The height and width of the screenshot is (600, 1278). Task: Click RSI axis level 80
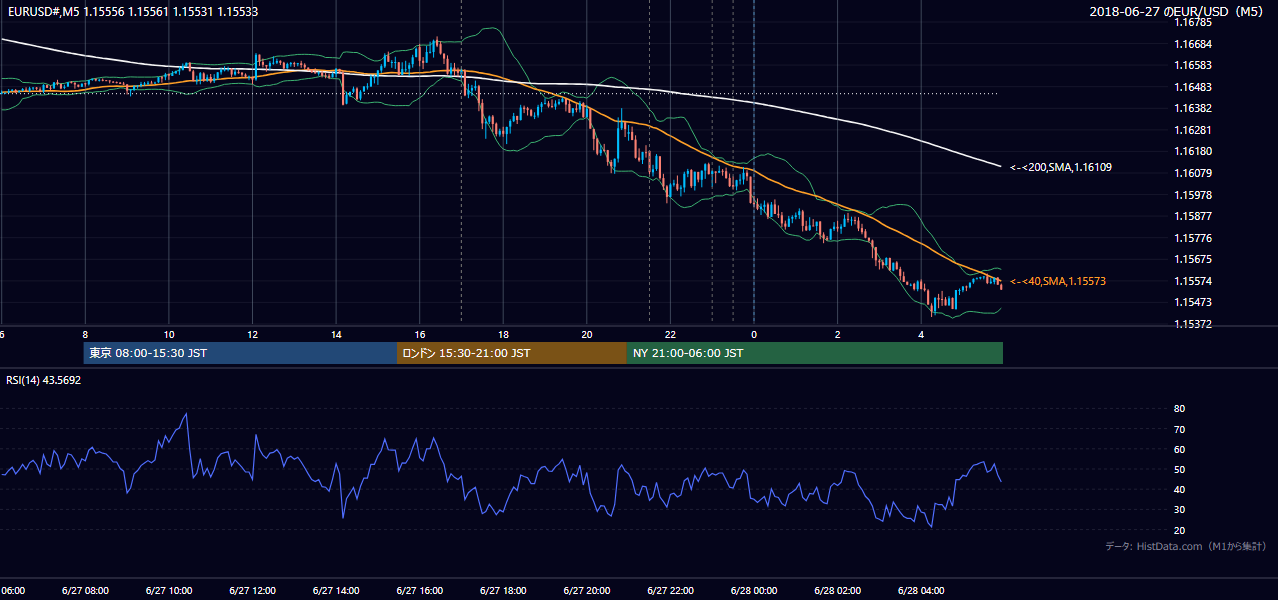tap(1179, 409)
